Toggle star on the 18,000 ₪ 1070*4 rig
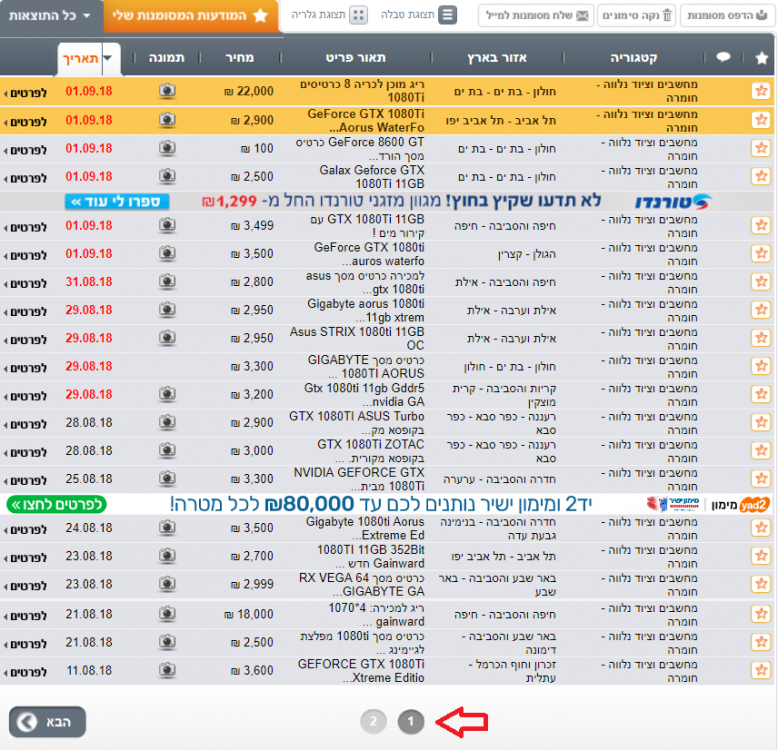The height and width of the screenshot is (750, 778). (761, 614)
